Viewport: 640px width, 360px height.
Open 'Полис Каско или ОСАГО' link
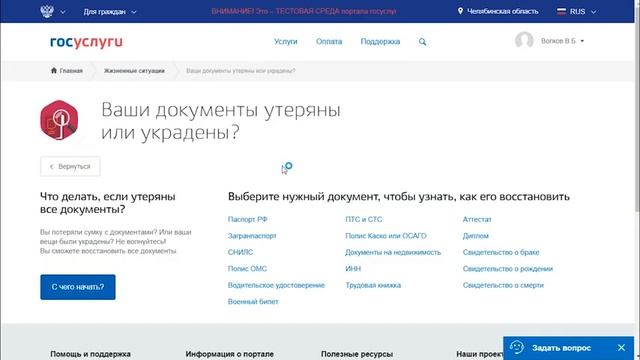tap(386, 236)
